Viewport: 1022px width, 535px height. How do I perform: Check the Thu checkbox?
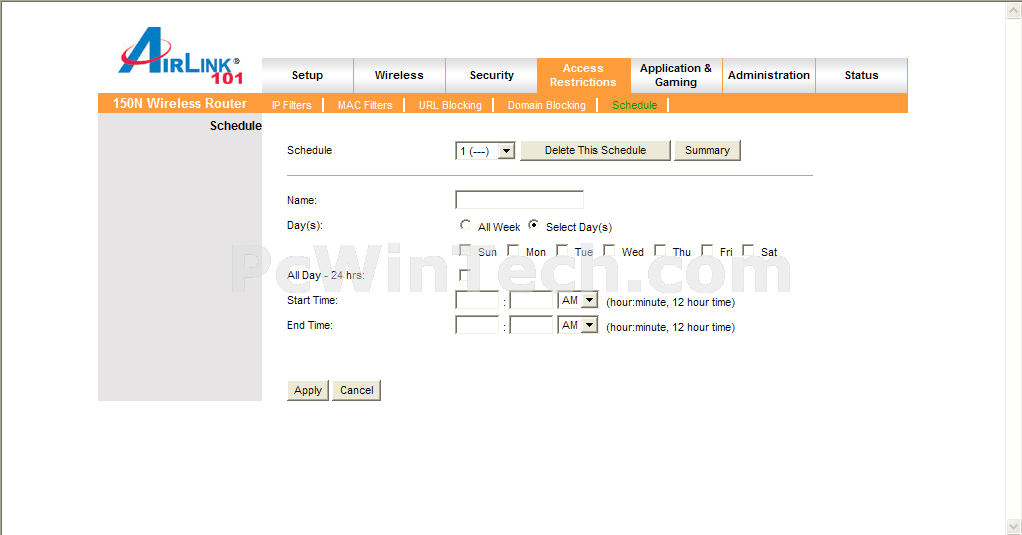pyautogui.click(x=660, y=250)
